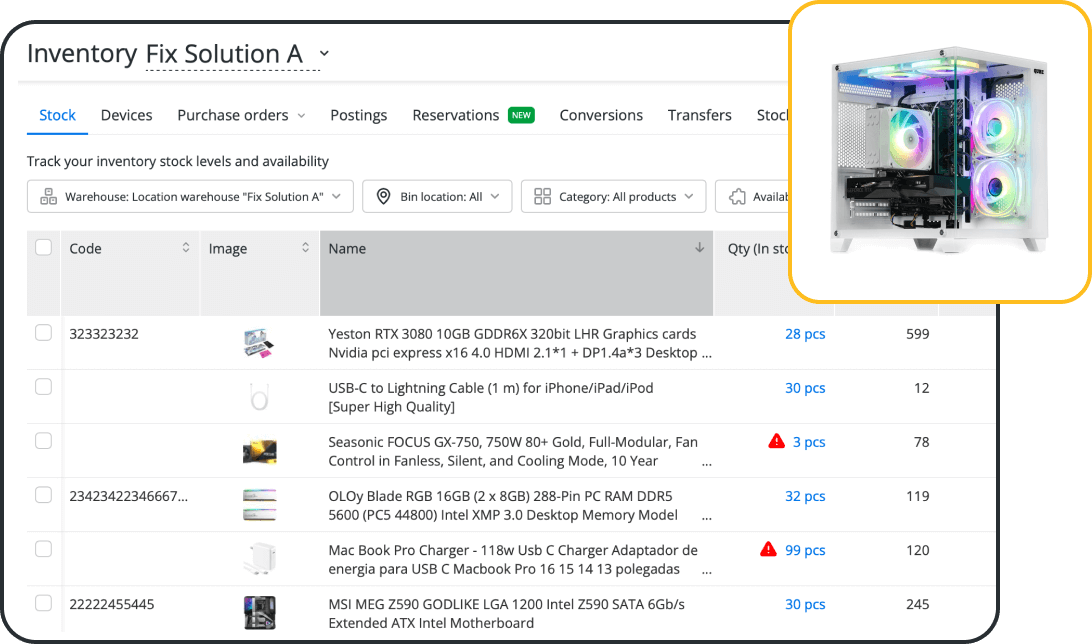Click the map pin icon on Bin location filter
The height and width of the screenshot is (644, 1092).
pos(383,196)
